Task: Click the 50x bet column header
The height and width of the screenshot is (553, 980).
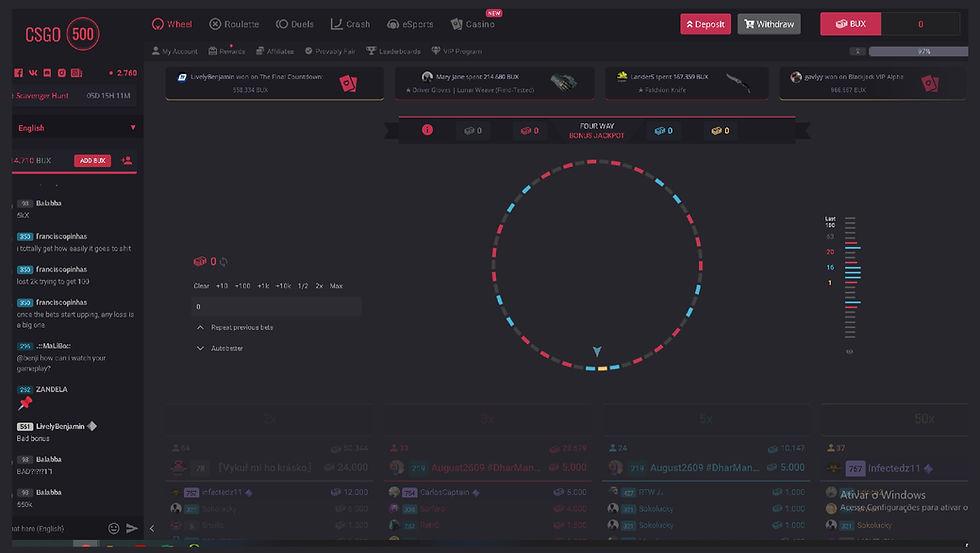Action: 894,419
